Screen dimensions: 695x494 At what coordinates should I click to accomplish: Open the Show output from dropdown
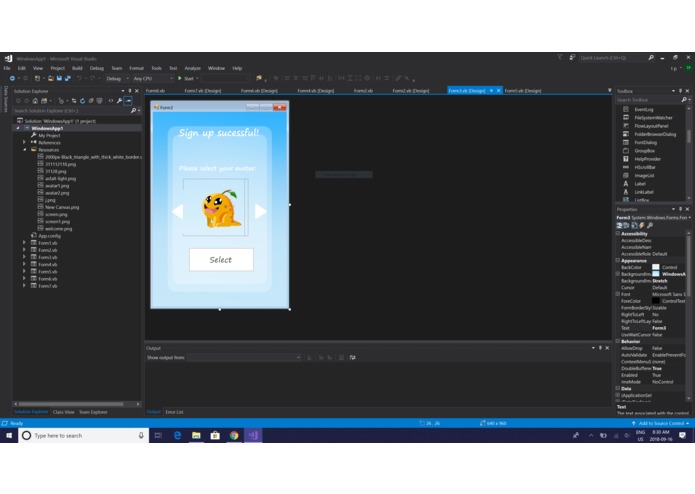244,358
